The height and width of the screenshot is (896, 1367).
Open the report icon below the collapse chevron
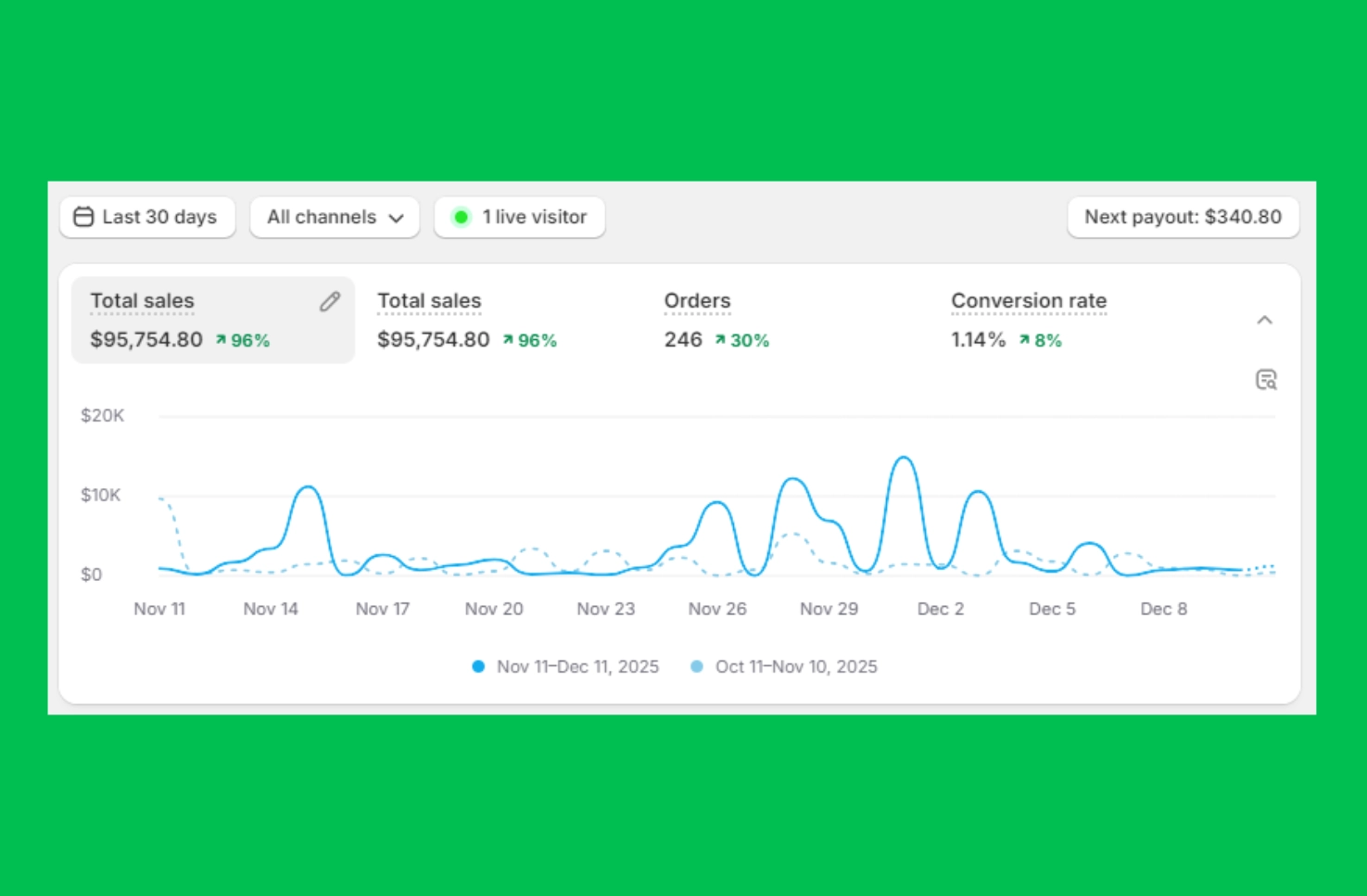pos(1266,380)
